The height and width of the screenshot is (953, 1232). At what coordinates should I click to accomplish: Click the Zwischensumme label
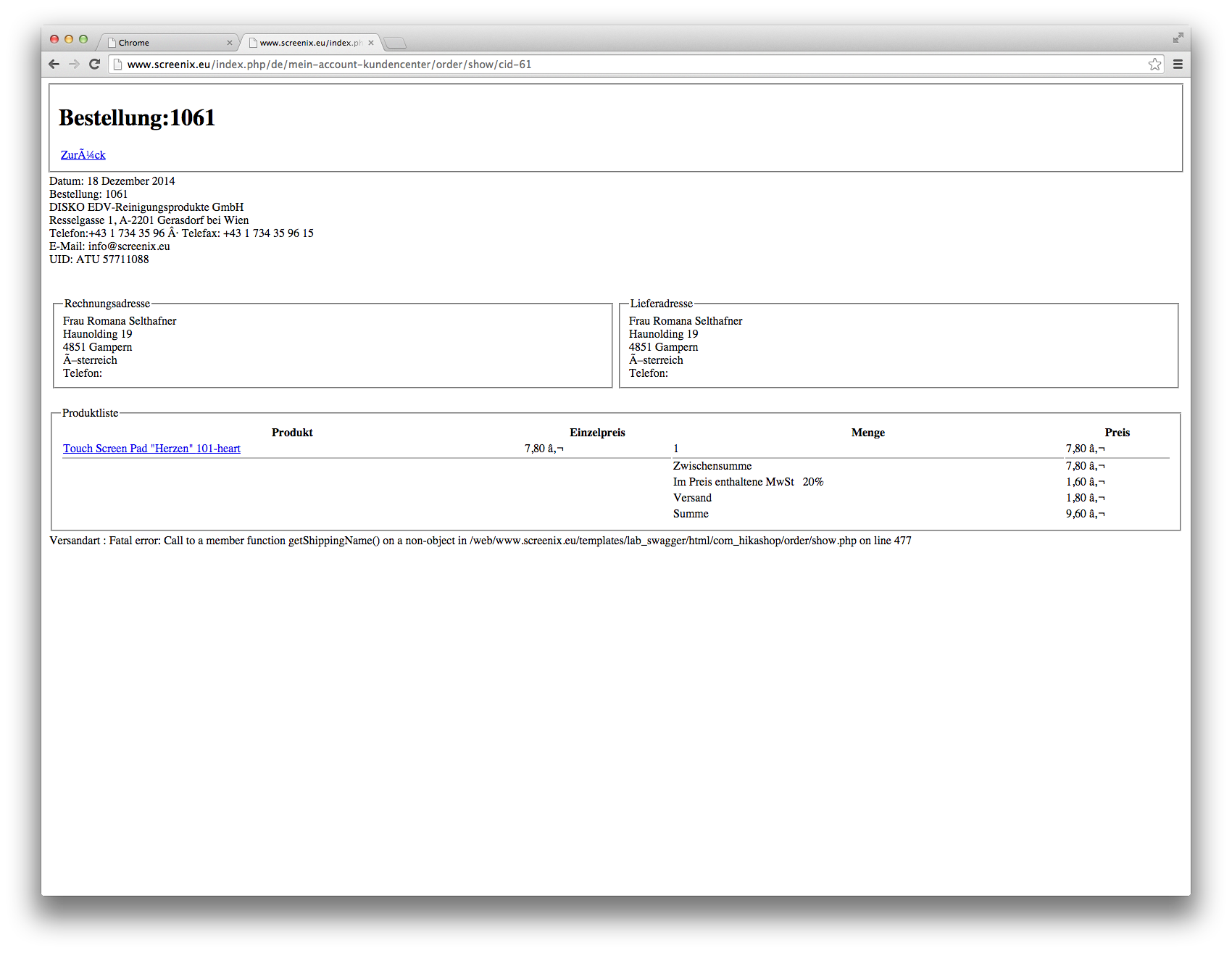pyautogui.click(x=712, y=466)
